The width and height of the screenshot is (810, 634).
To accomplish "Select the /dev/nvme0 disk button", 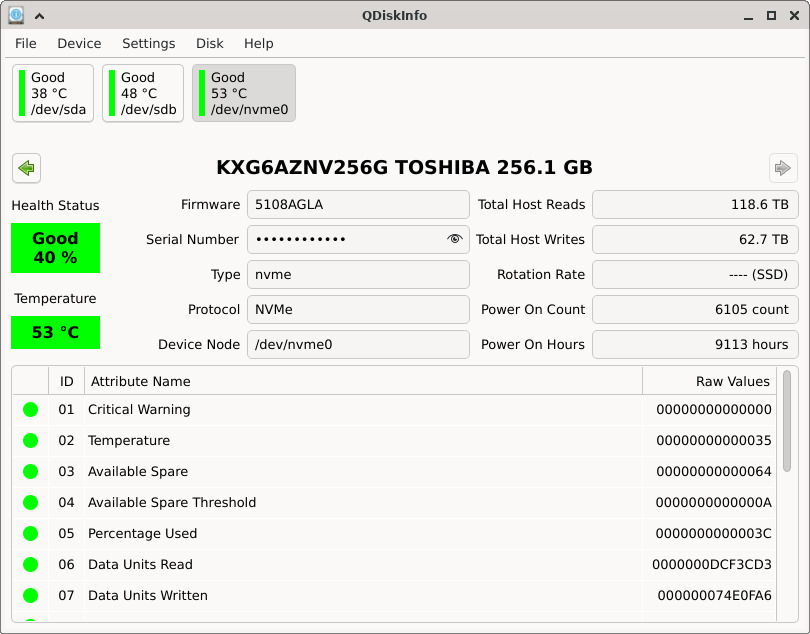I will 244,93.
